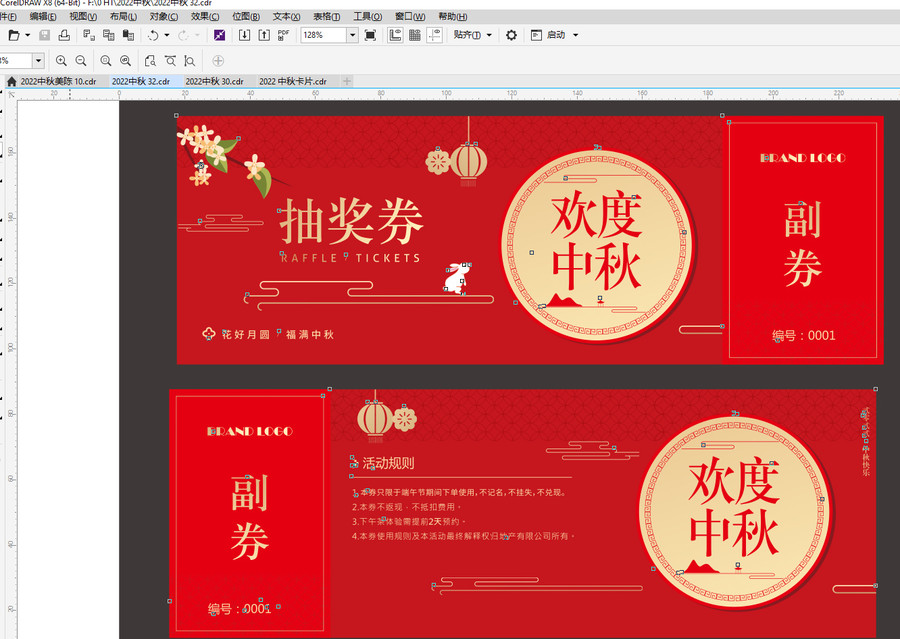Select the 抽奖券 title text on canvas
The height and width of the screenshot is (639, 900).
click(x=351, y=222)
